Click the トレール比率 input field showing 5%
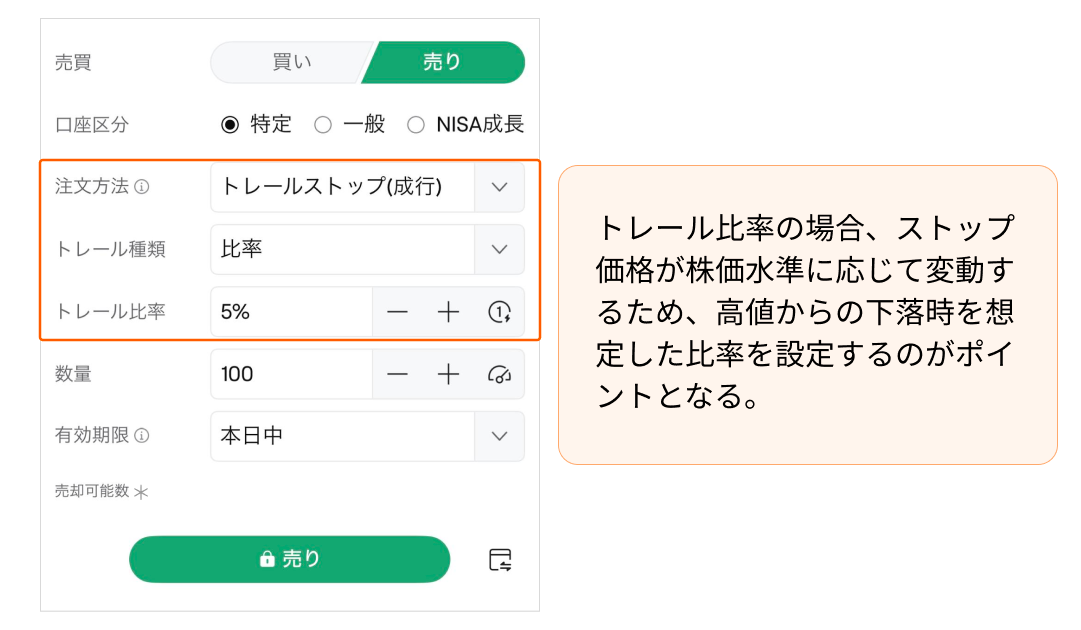 click(x=291, y=312)
